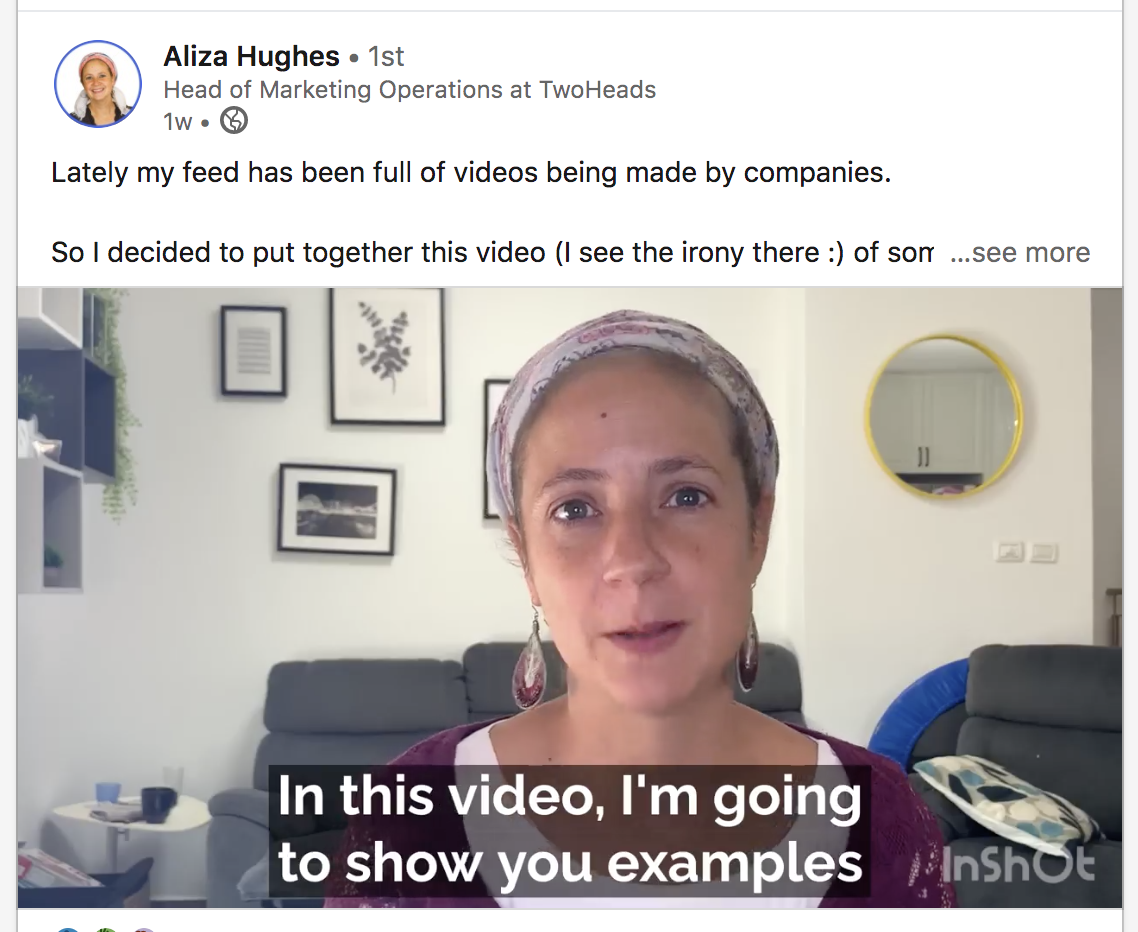Click the 1w post timestamp

point(178,121)
